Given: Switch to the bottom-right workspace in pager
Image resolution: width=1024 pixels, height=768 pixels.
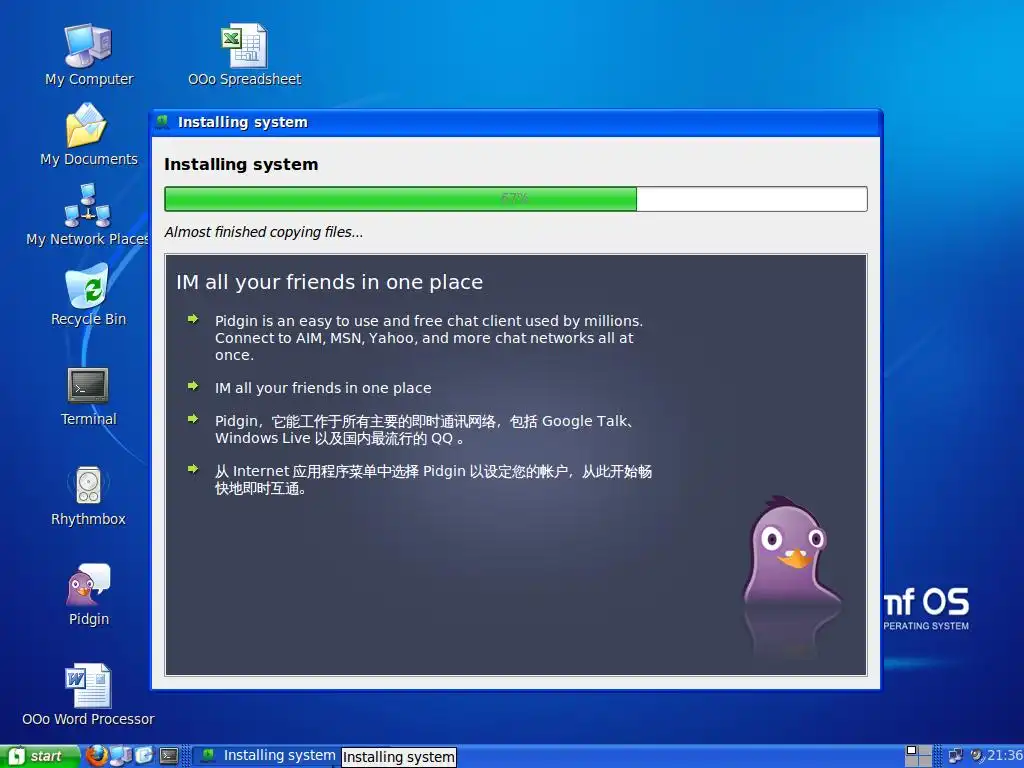Looking at the screenshot, I should point(925,762).
